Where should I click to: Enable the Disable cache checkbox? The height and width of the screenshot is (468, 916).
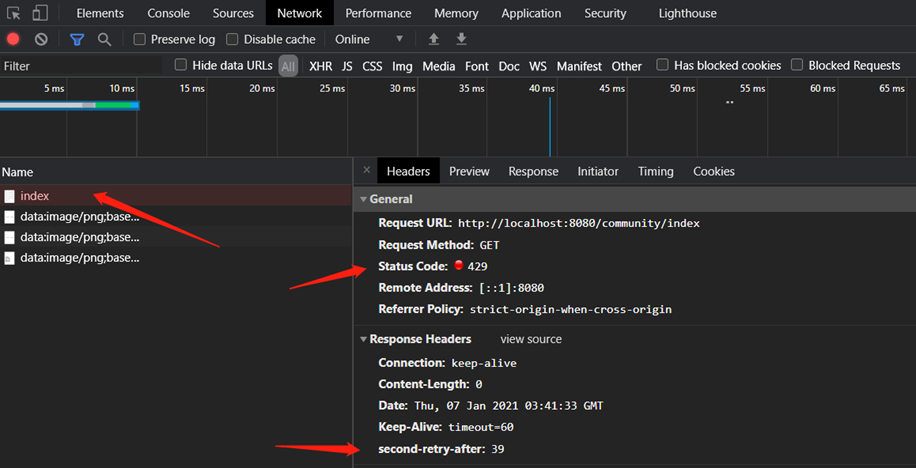coord(233,39)
